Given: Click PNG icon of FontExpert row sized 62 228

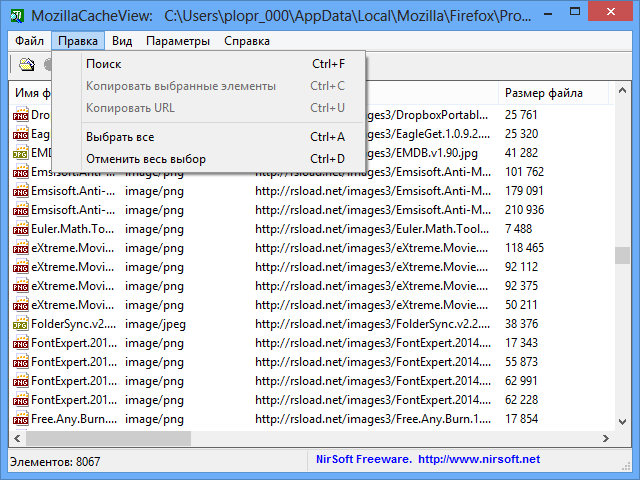Looking at the screenshot, I should coord(20,400).
